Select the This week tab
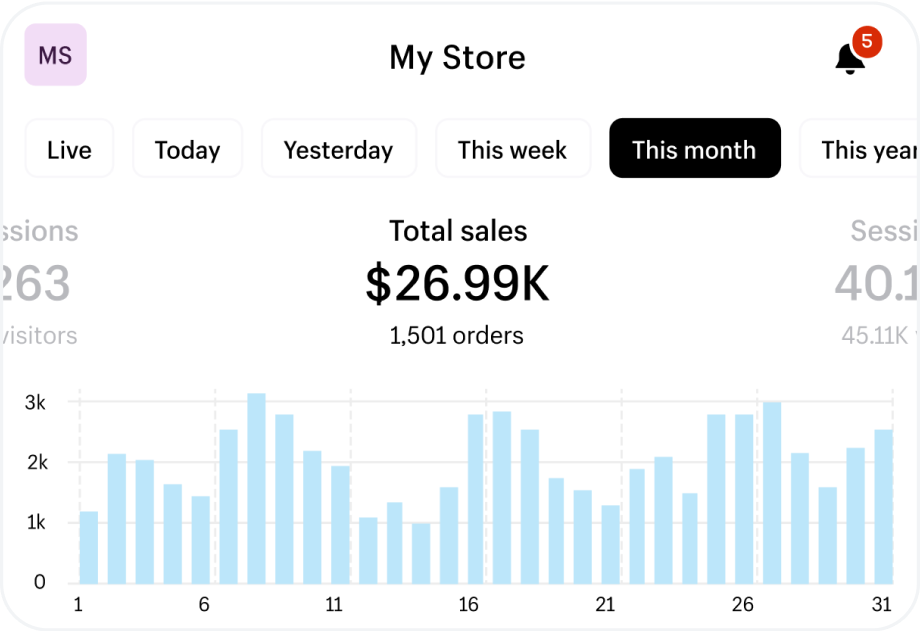The image size is (920, 631). [x=513, y=148]
